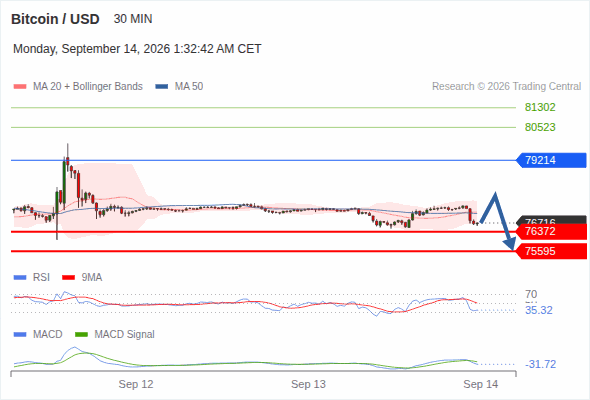This screenshot has width=590, height=400.
Task: Click the blue MACD legend swatch
Action: [x=20, y=335]
